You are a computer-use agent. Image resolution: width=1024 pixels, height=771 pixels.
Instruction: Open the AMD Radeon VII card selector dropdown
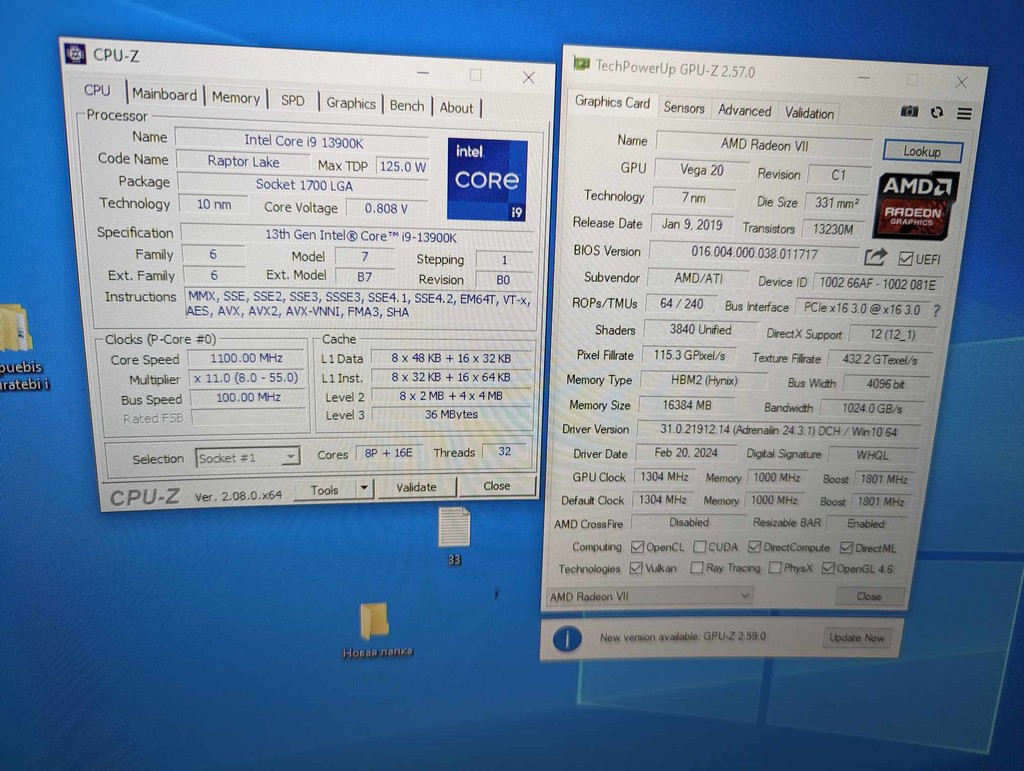(649, 596)
